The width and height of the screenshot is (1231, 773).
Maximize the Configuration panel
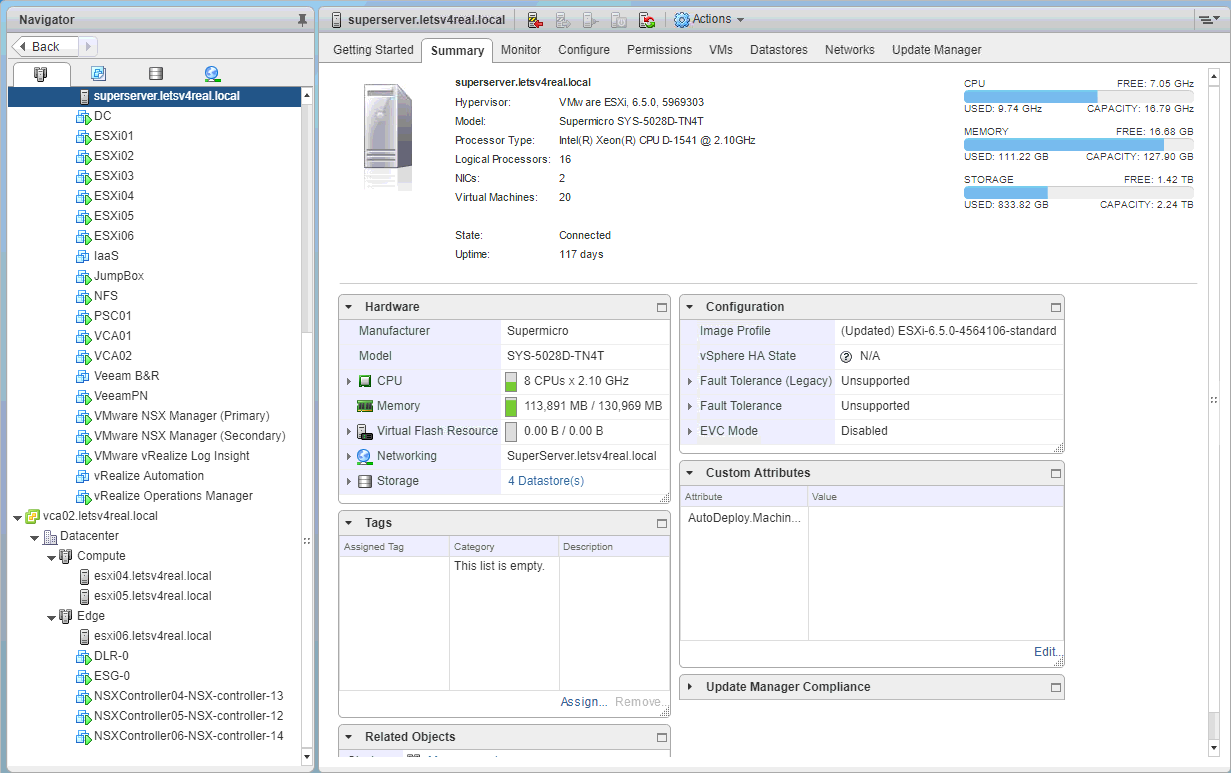click(x=1055, y=307)
